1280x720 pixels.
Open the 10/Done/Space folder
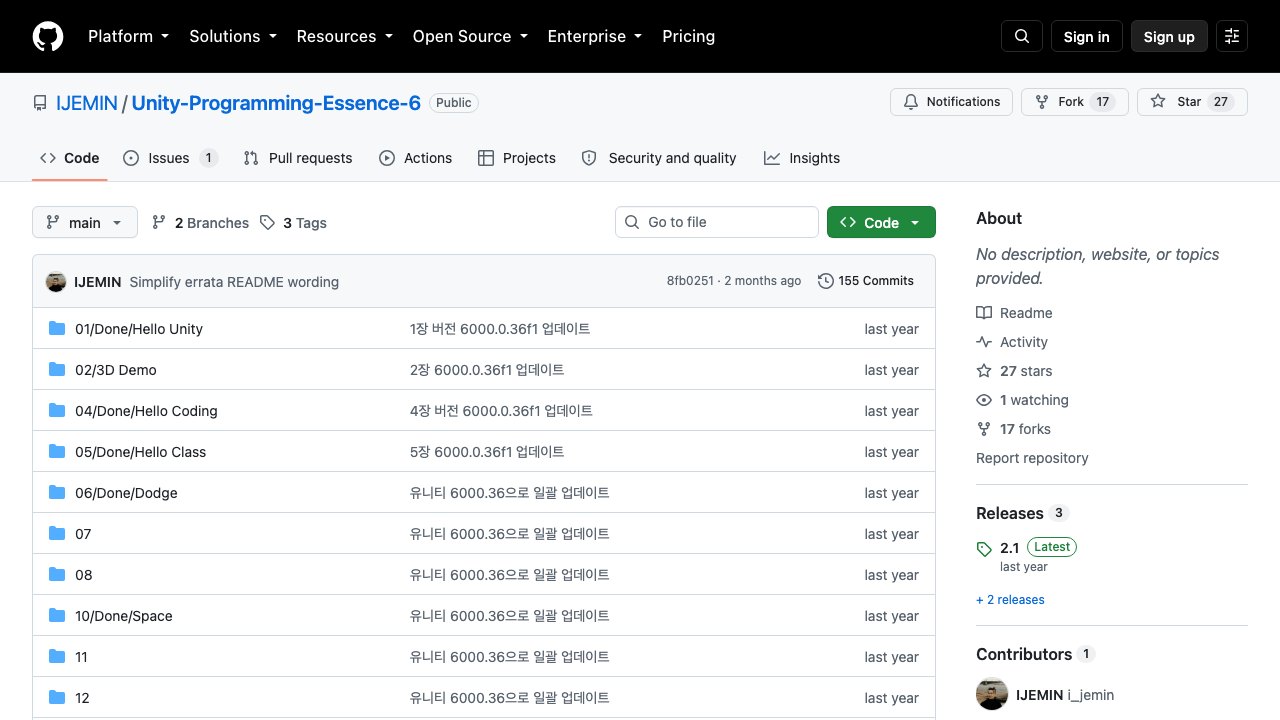pos(124,616)
